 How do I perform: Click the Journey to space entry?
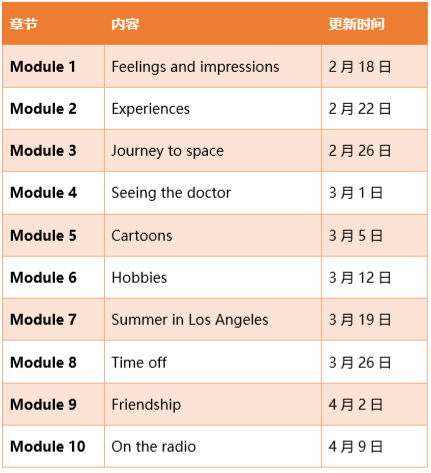pyautogui.click(x=168, y=151)
